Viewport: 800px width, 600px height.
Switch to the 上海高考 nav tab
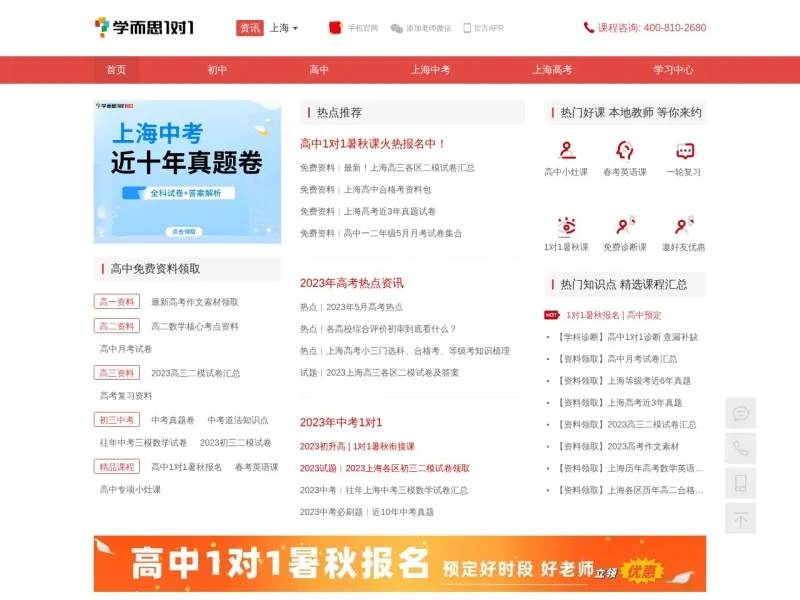(x=552, y=70)
